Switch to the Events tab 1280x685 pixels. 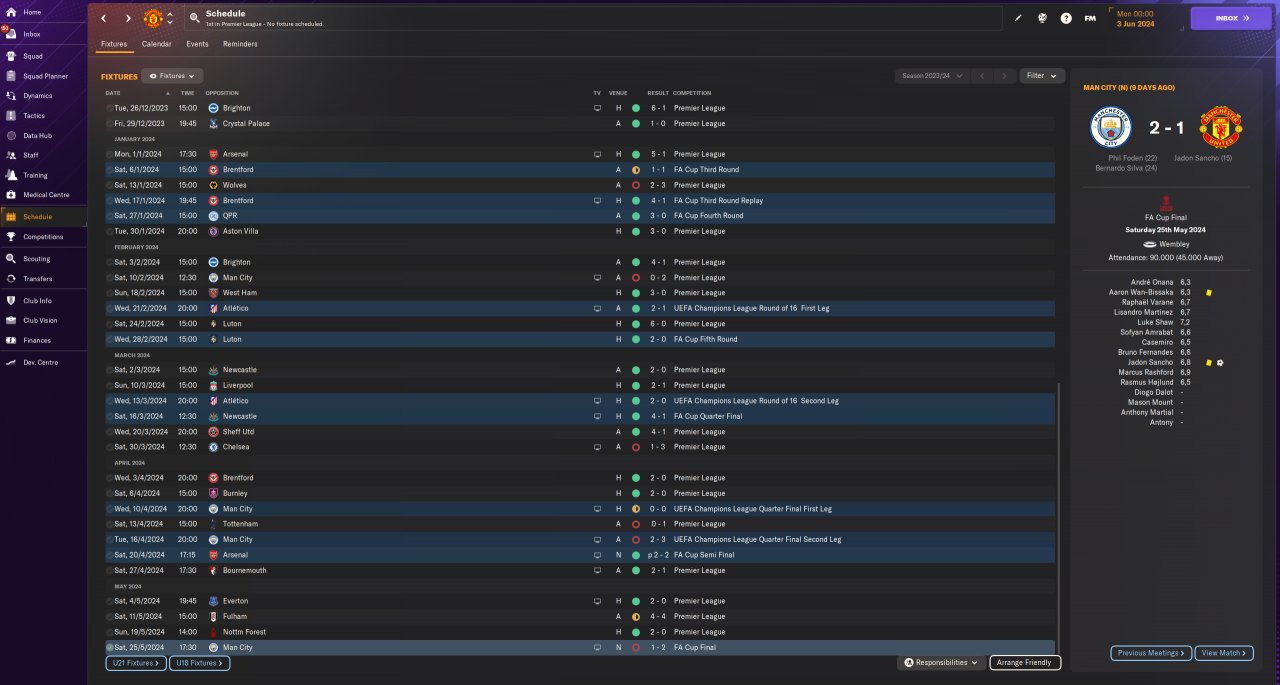click(197, 44)
